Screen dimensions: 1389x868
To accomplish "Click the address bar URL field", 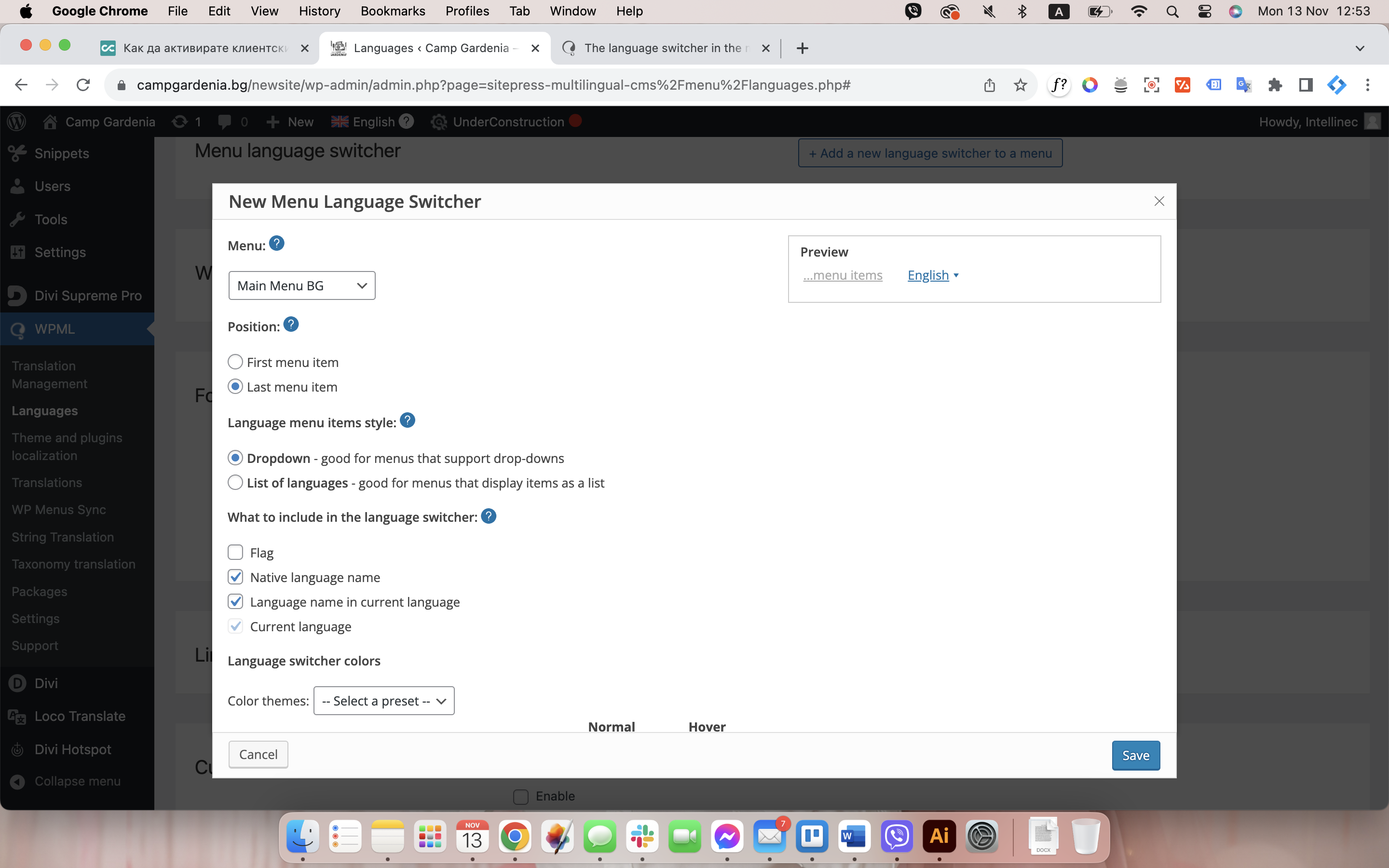I will click(x=493, y=85).
